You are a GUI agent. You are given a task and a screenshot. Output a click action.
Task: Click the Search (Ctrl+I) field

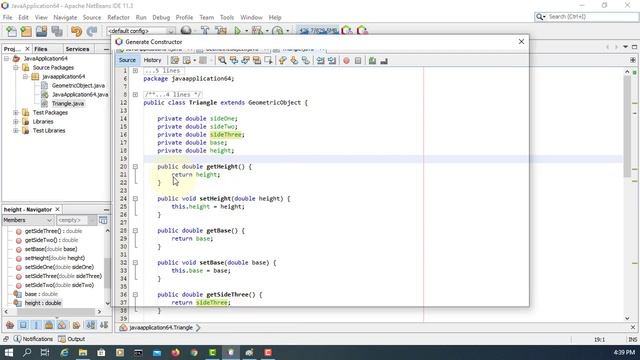(586, 17)
